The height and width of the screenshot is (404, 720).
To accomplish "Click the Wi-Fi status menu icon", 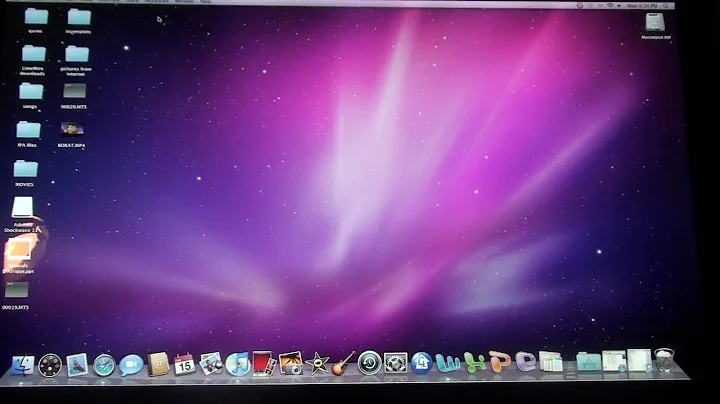I will (610, 6).
